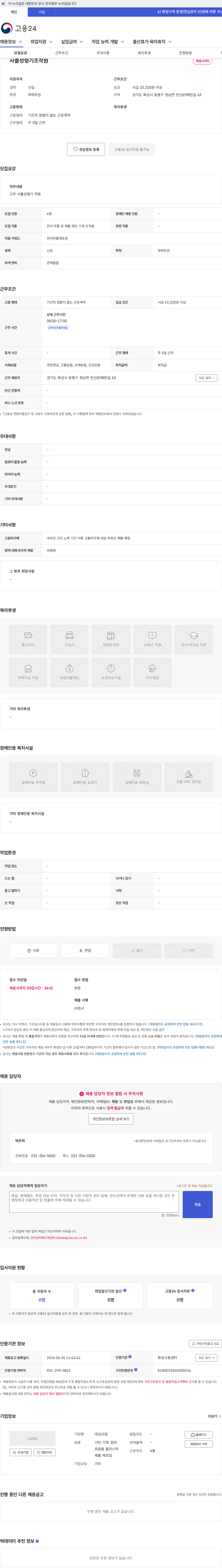Click the 근무시간 협의가능 tag
222x1568 pixels.
(58, 327)
